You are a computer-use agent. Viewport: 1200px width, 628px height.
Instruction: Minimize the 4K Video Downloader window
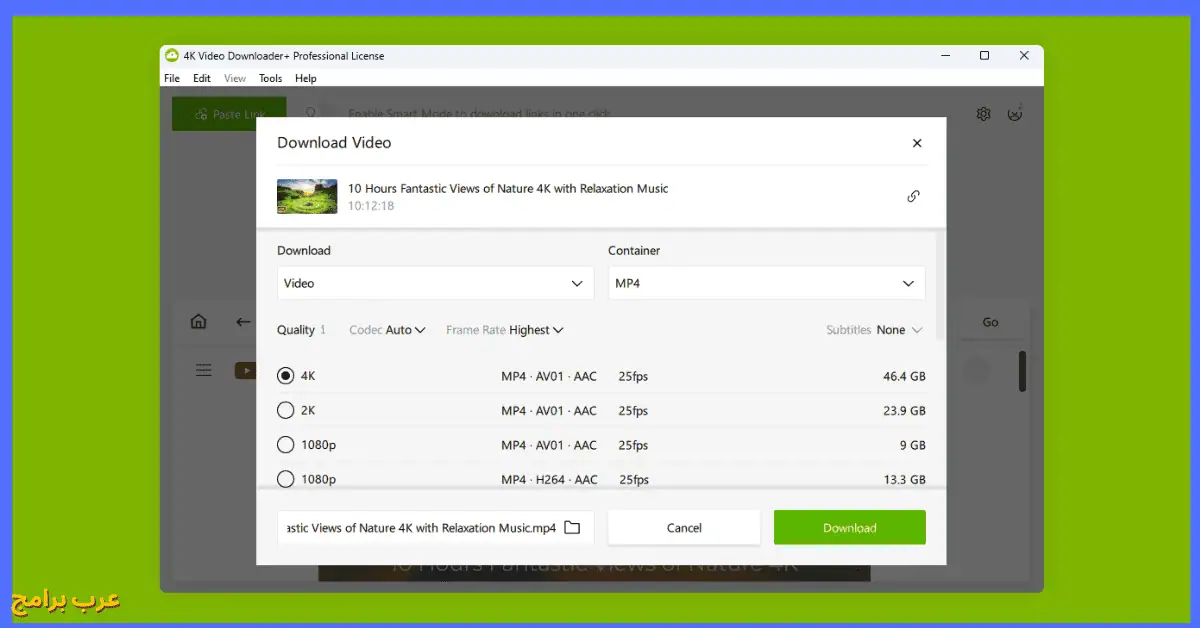pos(947,56)
